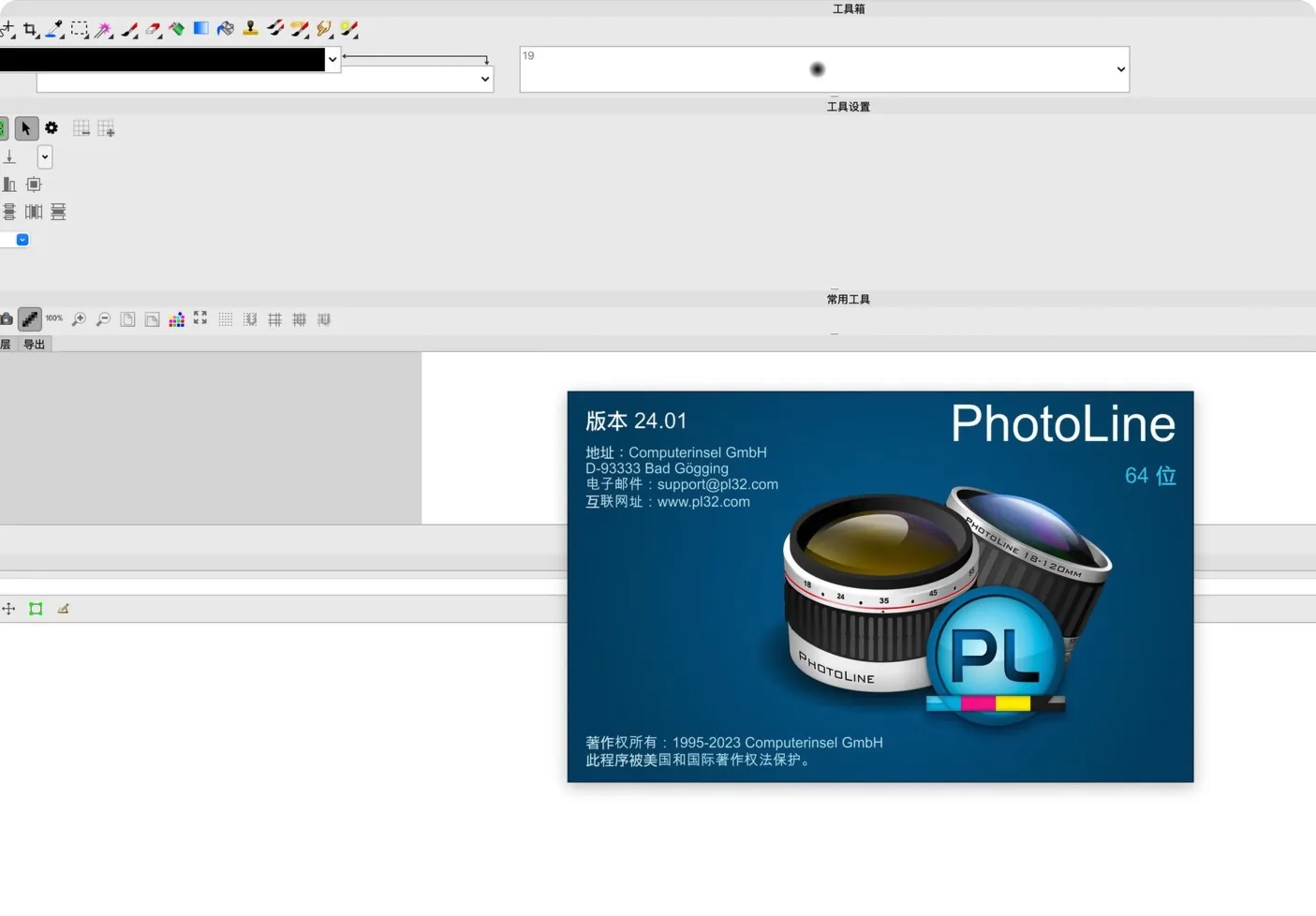Click the table add-row grid icon
The height and width of the screenshot is (916, 1316).
(106, 128)
